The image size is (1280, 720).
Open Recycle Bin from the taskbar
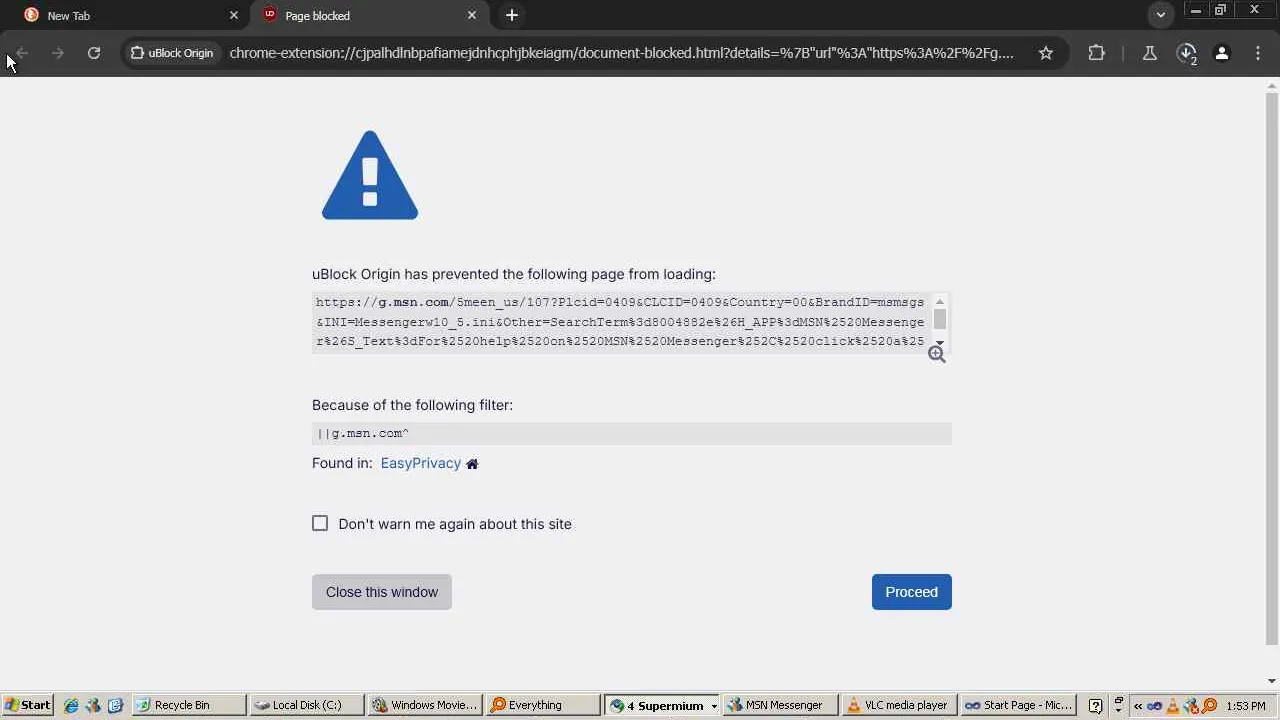coord(189,705)
